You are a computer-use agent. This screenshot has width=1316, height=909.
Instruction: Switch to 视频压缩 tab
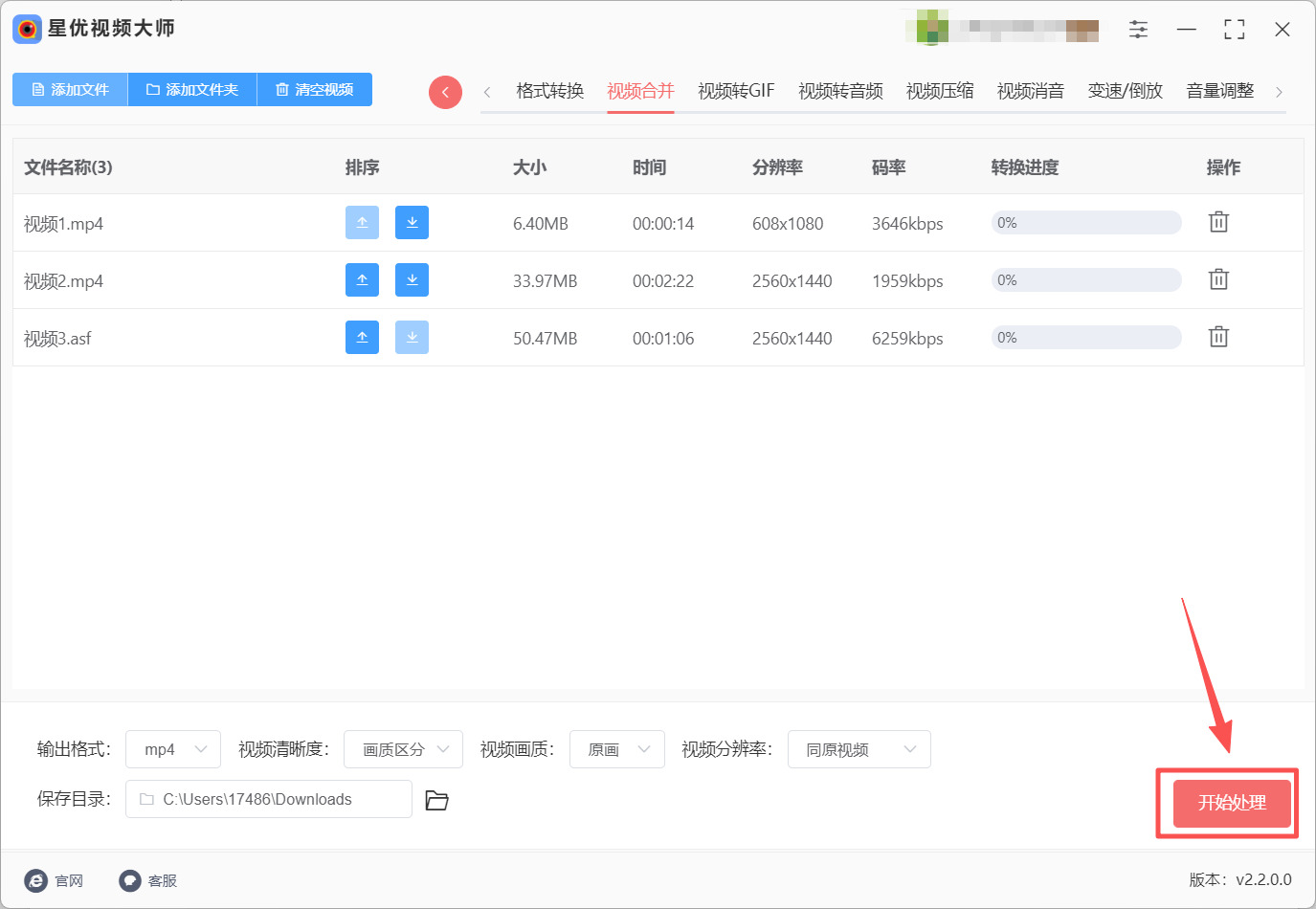pyautogui.click(x=940, y=91)
